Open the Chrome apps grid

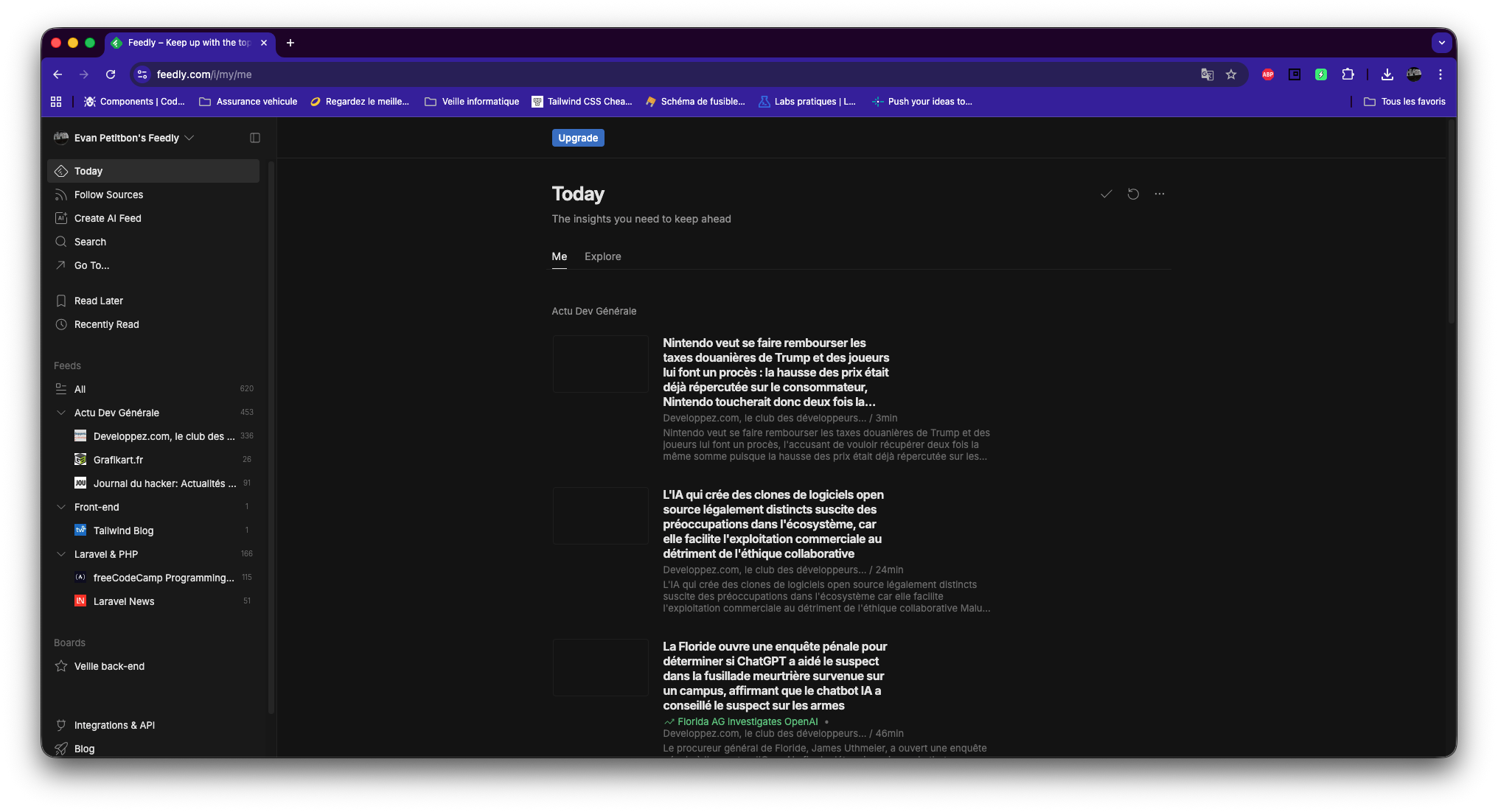56,102
